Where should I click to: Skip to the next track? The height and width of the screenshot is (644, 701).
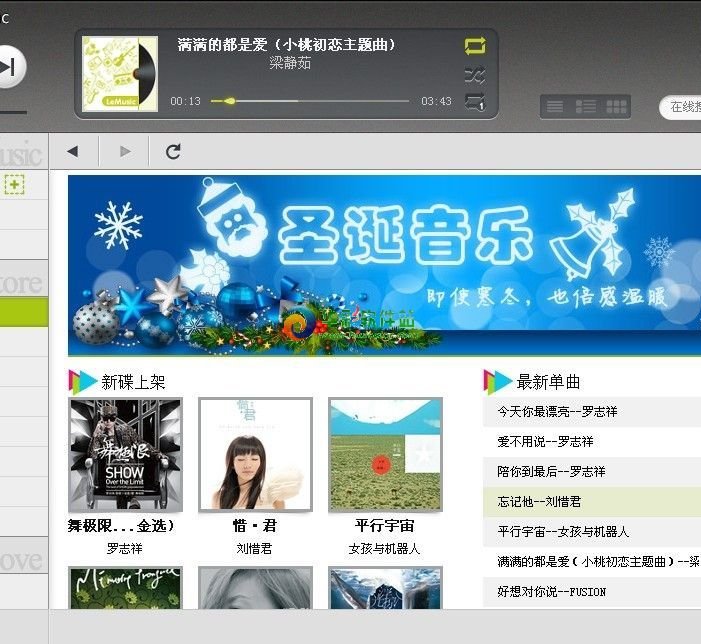tap(10, 67)
